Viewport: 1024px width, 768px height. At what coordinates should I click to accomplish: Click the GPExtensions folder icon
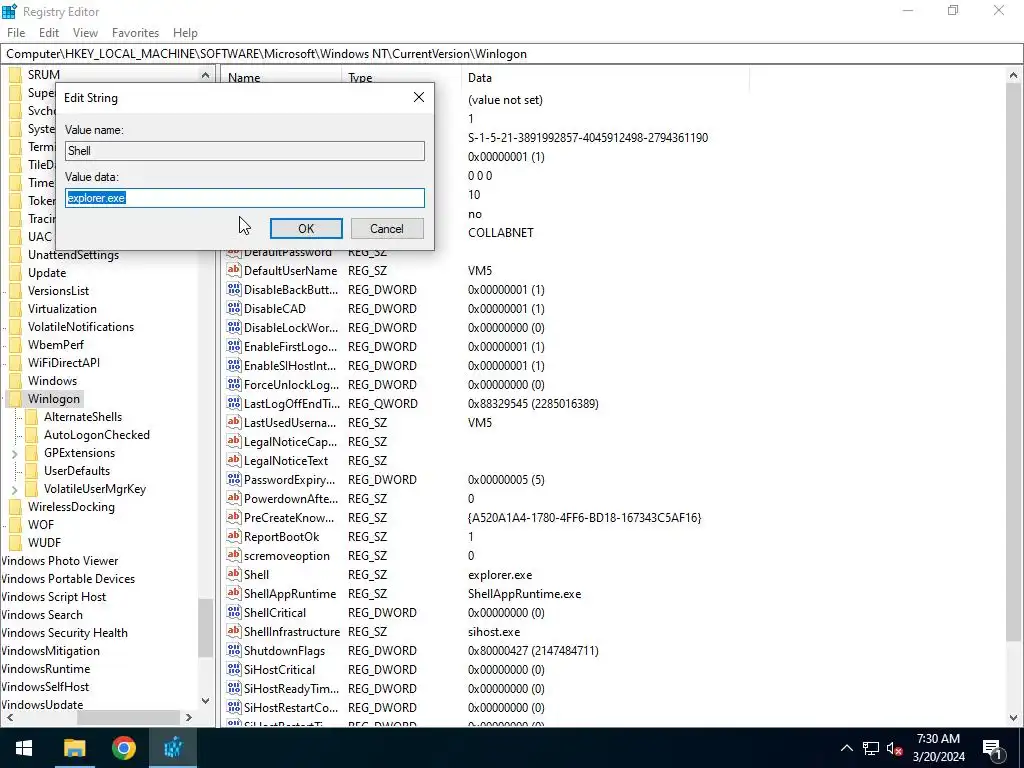pos(31,453)
